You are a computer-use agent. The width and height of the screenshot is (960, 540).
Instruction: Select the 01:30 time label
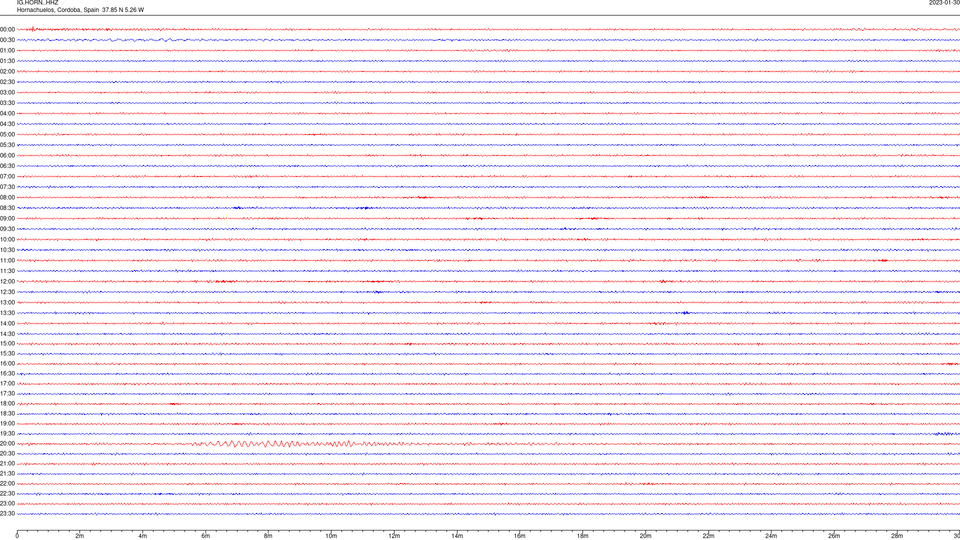pyautogui.click(x=7, y=61)
